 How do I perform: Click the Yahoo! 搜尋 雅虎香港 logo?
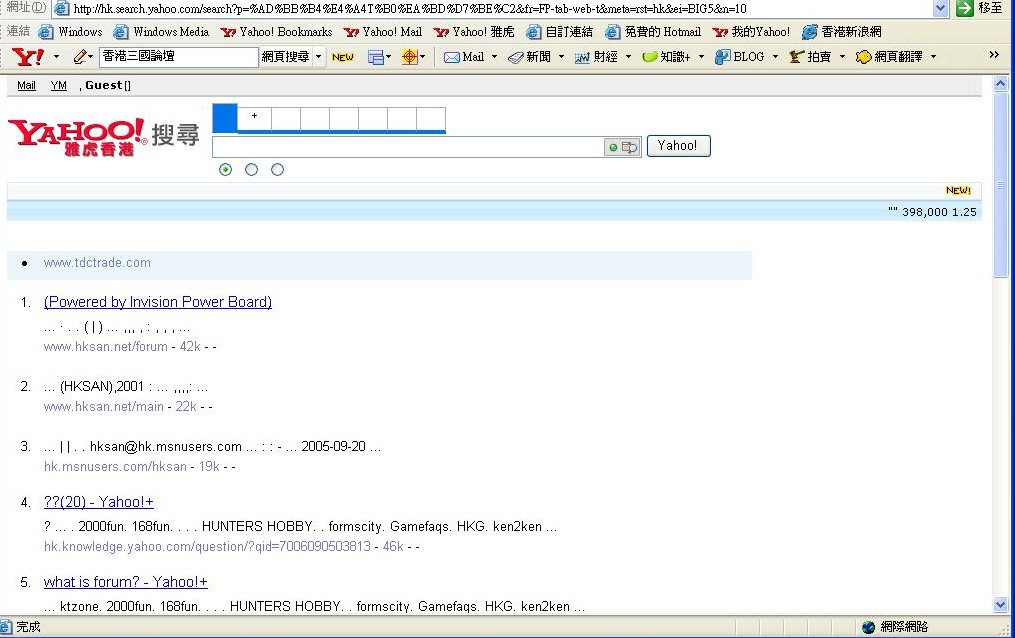pyautogui.click(x=104, y=137)
